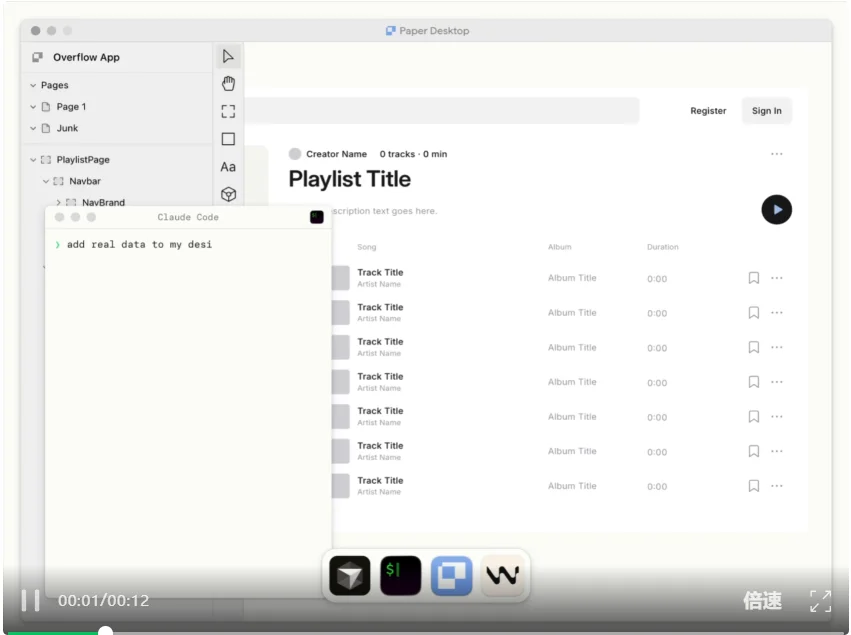Open the Paper app in the dock

pos(451,576)
